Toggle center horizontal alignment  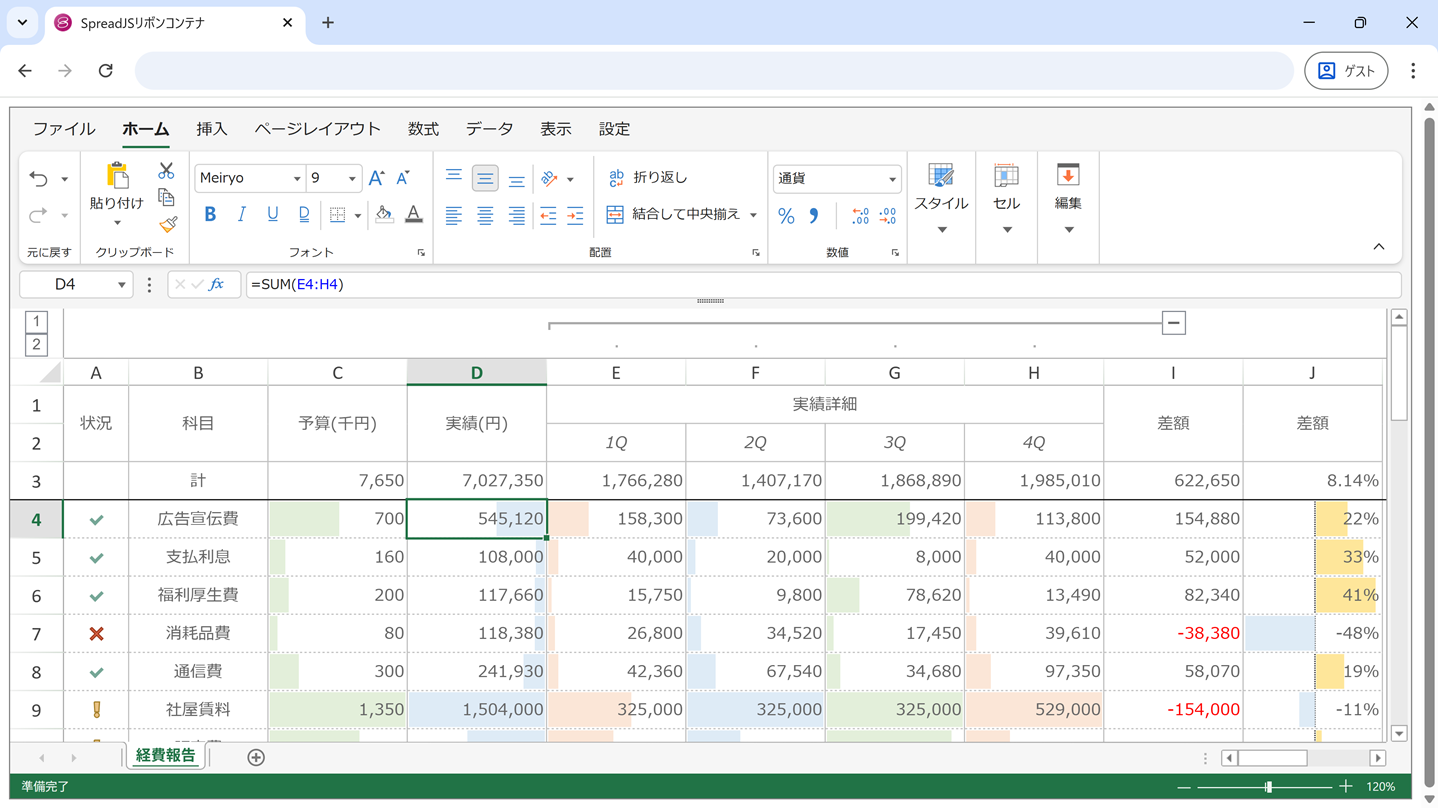click(485, 215)
